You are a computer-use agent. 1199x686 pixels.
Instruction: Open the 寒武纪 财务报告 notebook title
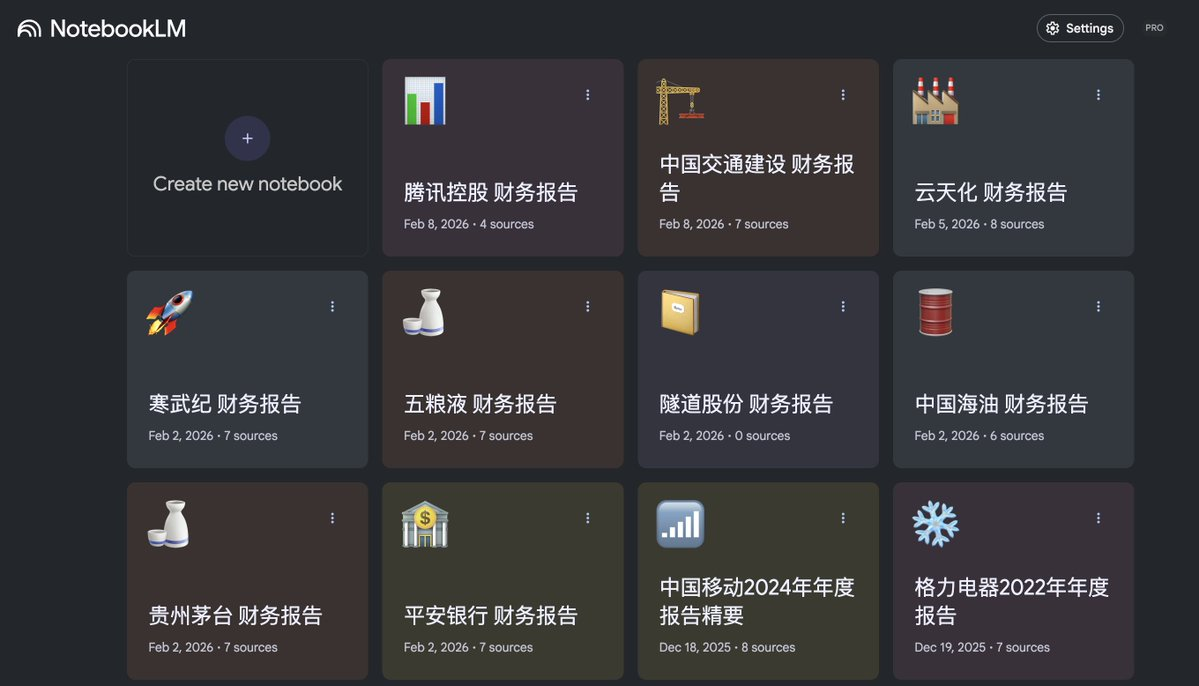(x=225, y=404)
